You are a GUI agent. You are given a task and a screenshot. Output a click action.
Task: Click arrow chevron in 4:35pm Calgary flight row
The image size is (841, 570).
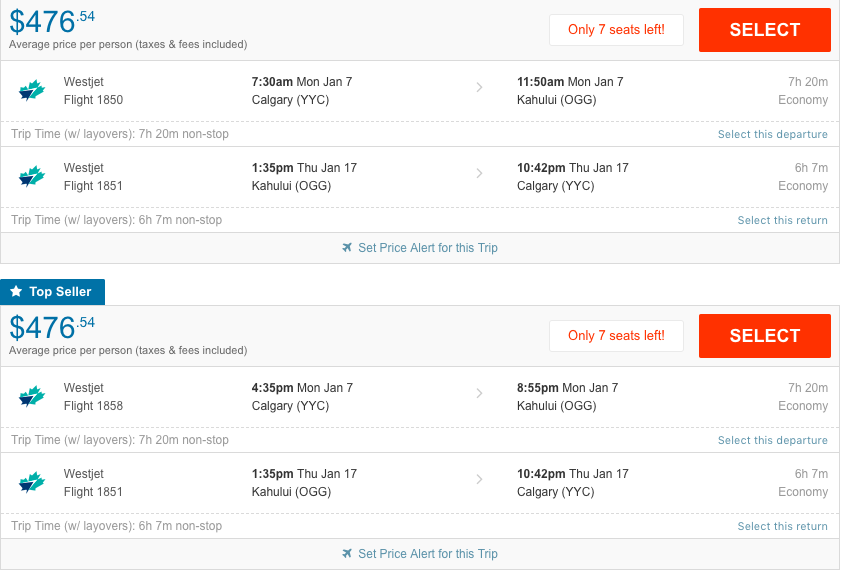pos(479,393)
